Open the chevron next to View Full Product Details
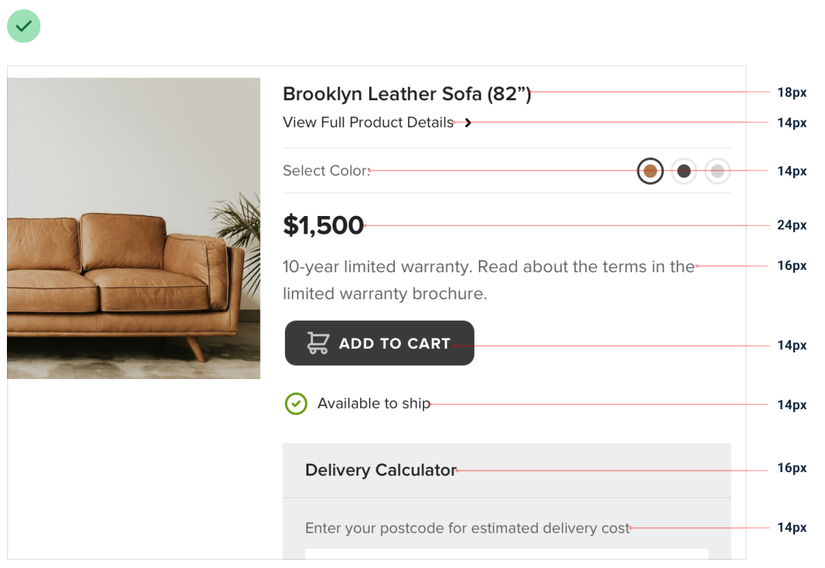Viewport: 825px width, 568px height. (x=468, y=123)
